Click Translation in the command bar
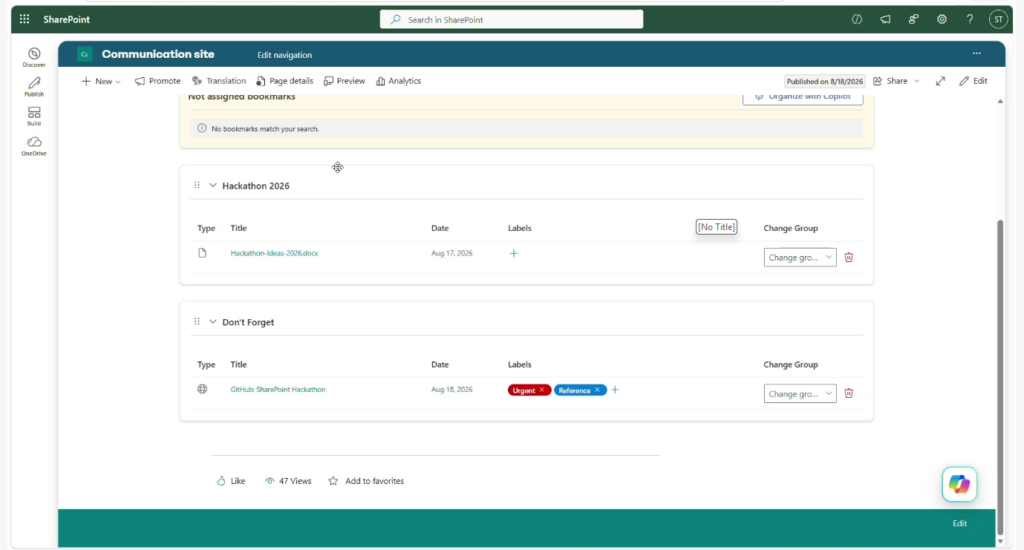The image size is (1024, 550). (x=219, y=81)
